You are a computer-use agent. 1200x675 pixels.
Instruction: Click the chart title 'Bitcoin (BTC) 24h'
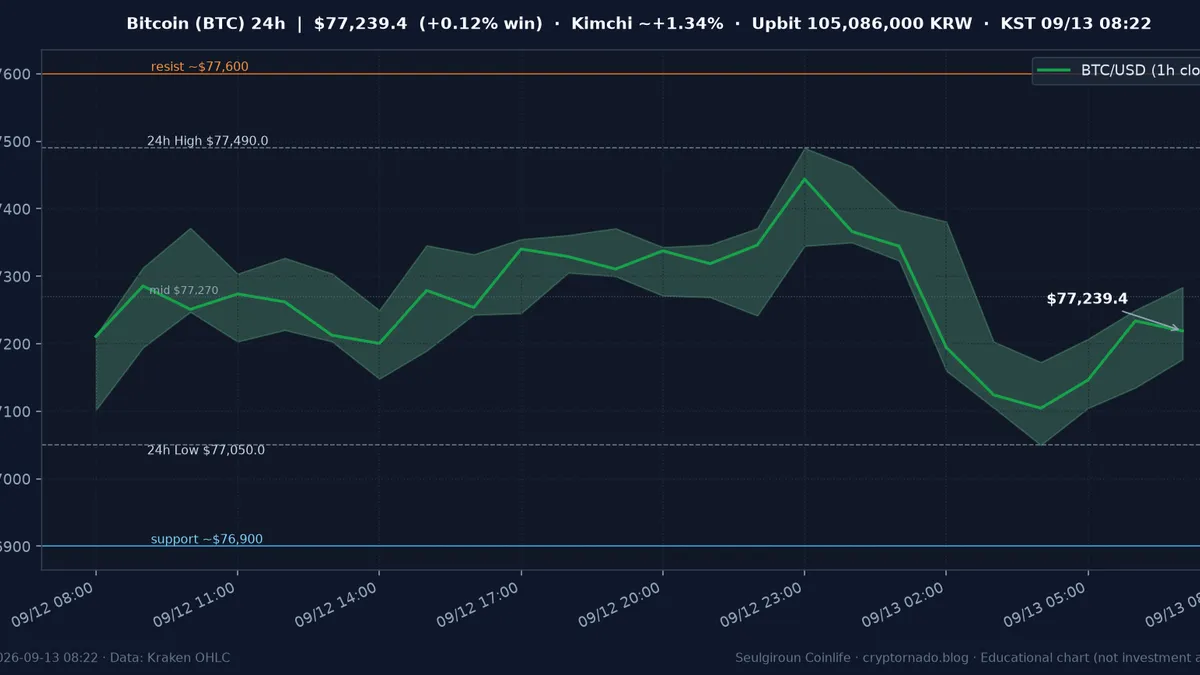[207, 23]
